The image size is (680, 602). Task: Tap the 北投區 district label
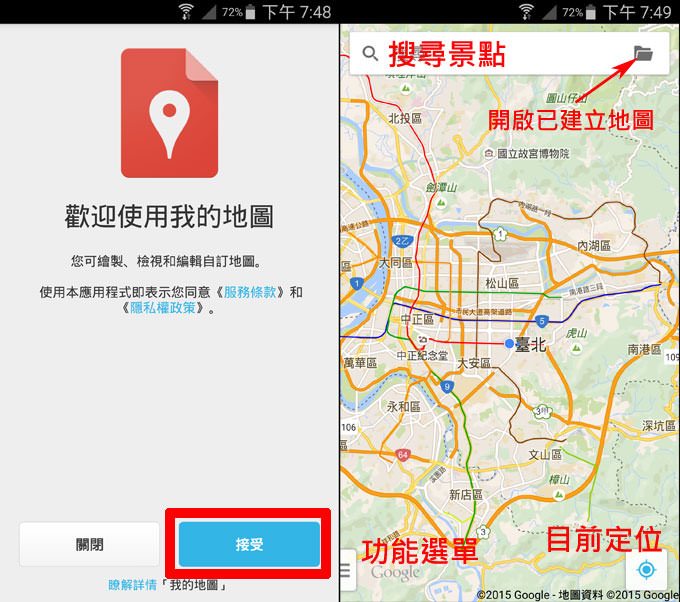(405, 118)
